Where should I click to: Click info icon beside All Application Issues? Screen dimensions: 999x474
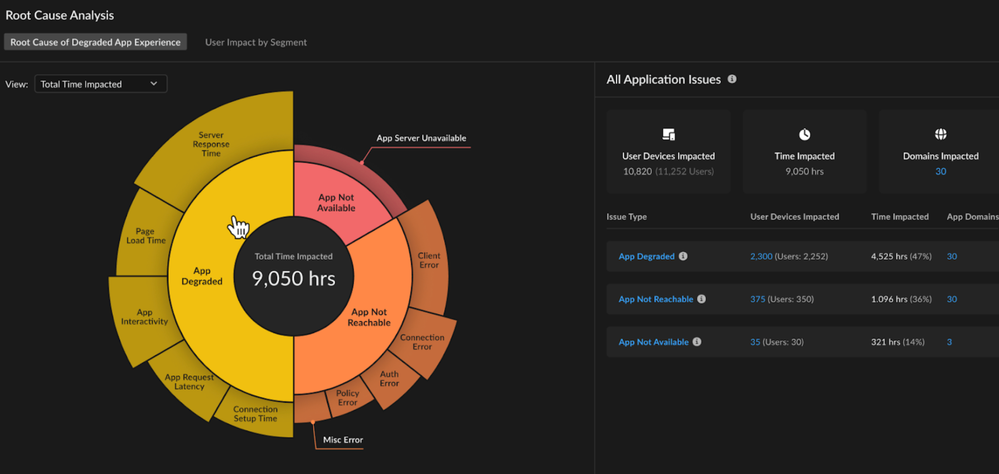732,79
